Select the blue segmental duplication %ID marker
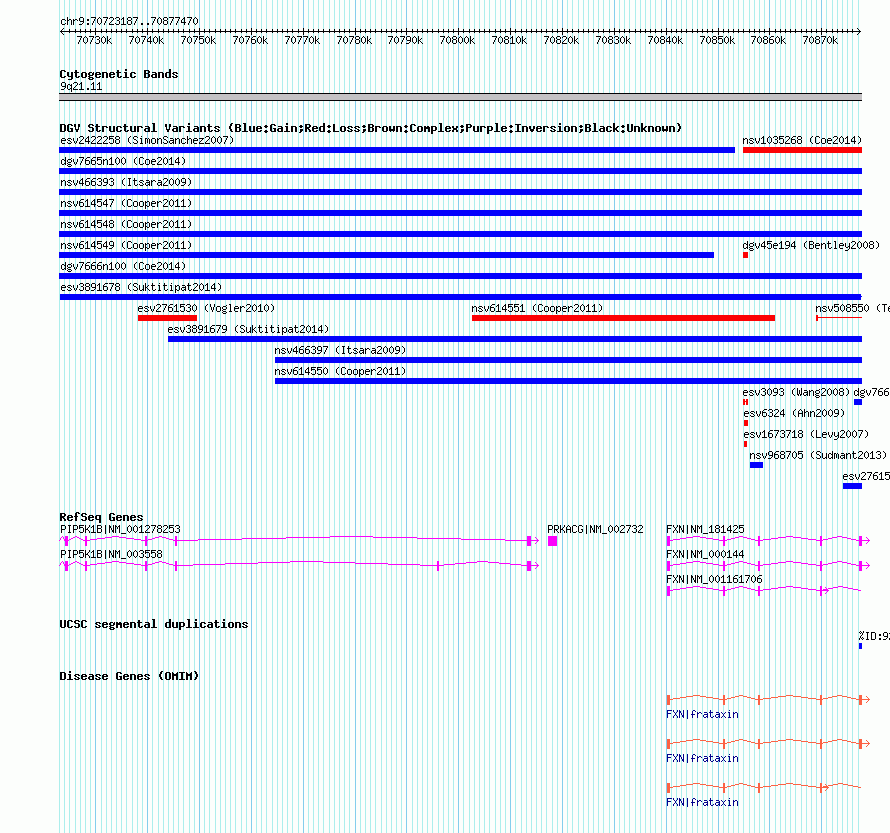 (x=860, y=646)
